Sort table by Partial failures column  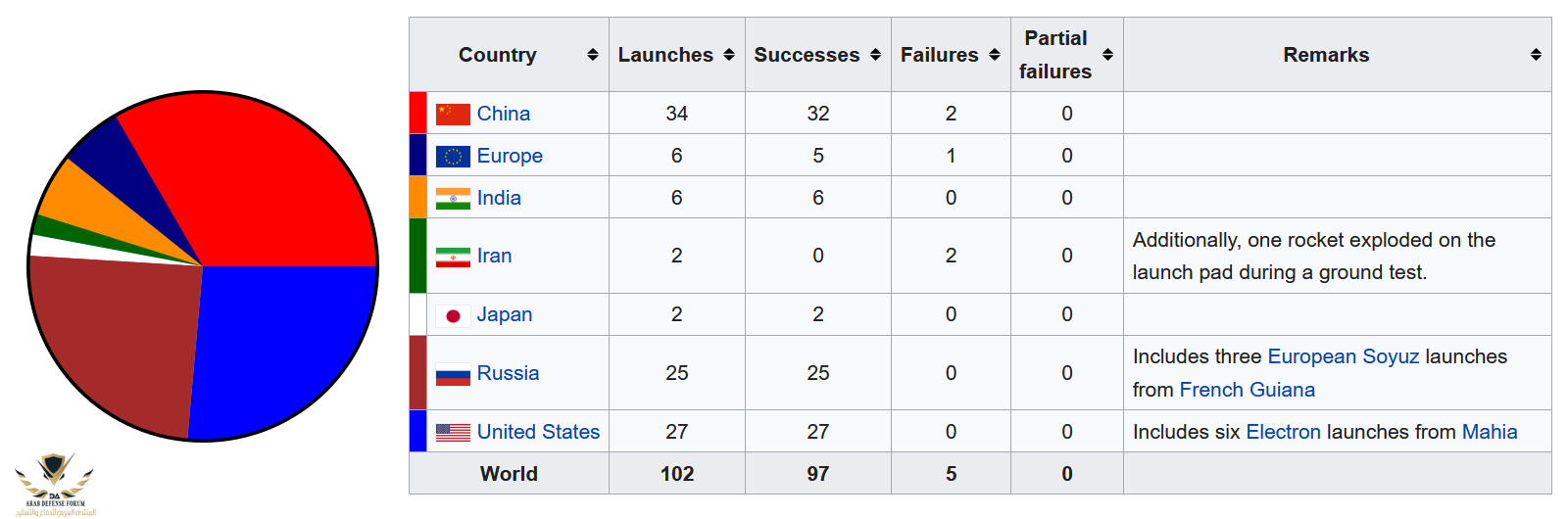(1107, 55)
